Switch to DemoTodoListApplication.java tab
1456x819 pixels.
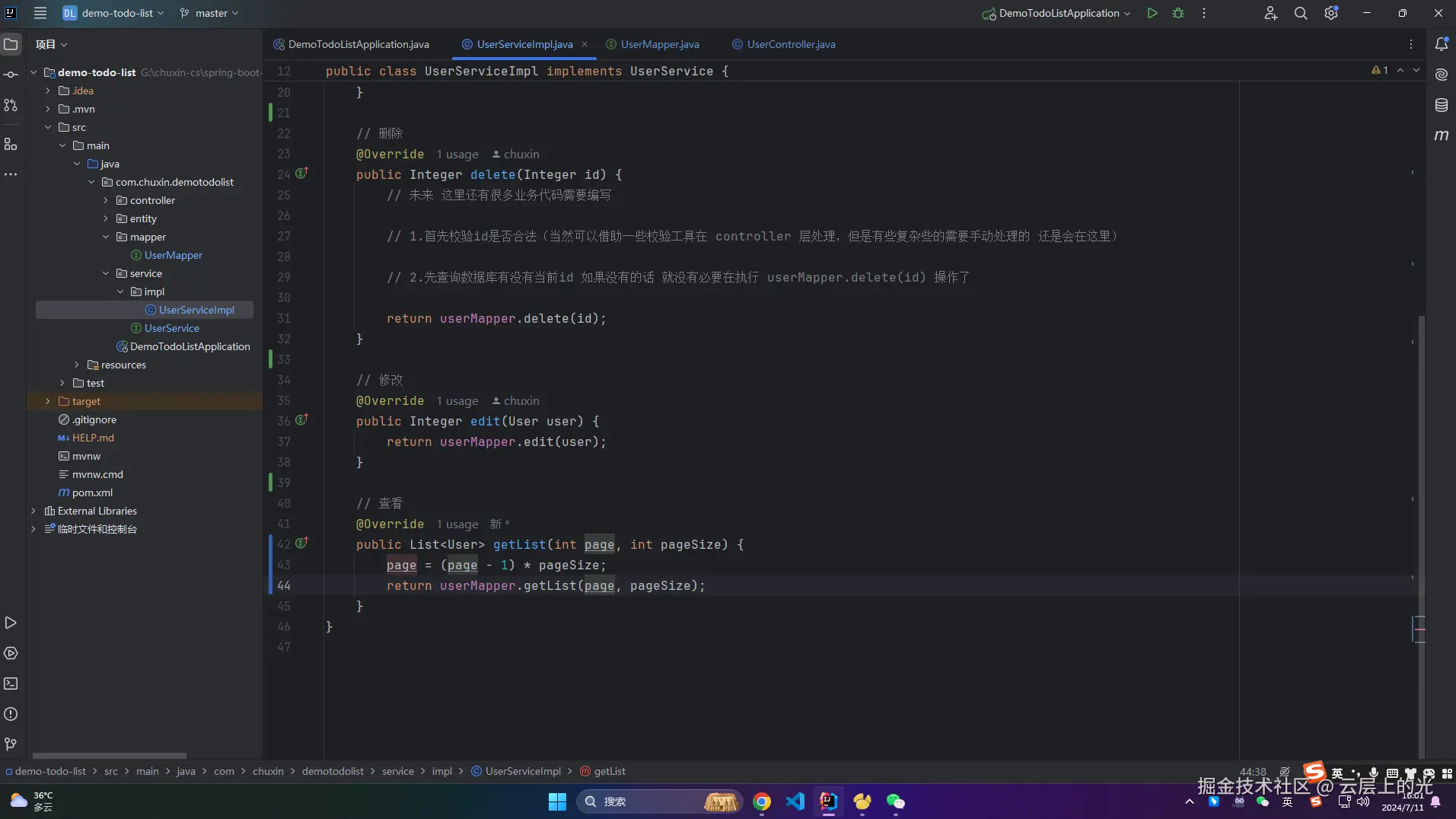tap(351, 44)
